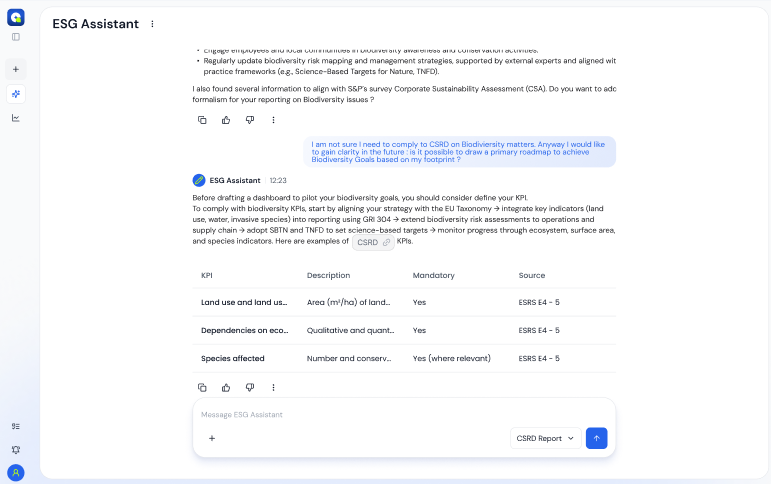Click the CSRD source link chip
The image size is (771, 484).
[374, 243]
